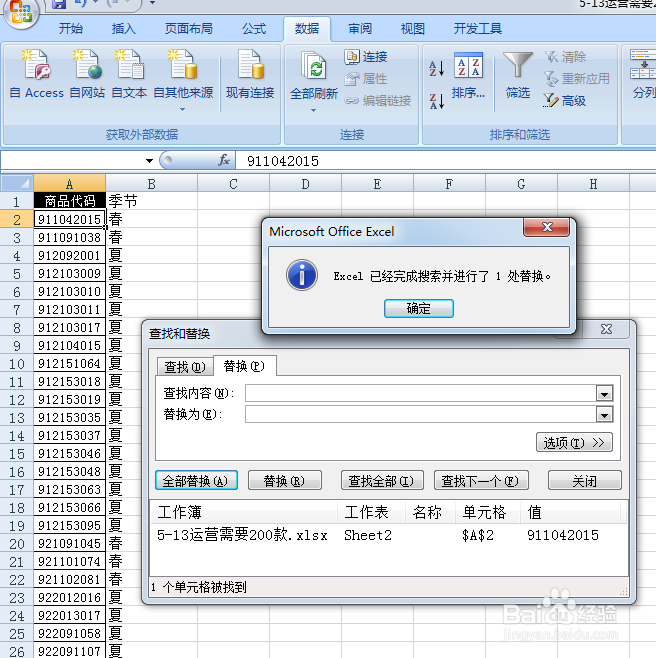Select row 2 header
Screen dimensions: 656x658
coord(17,219)
